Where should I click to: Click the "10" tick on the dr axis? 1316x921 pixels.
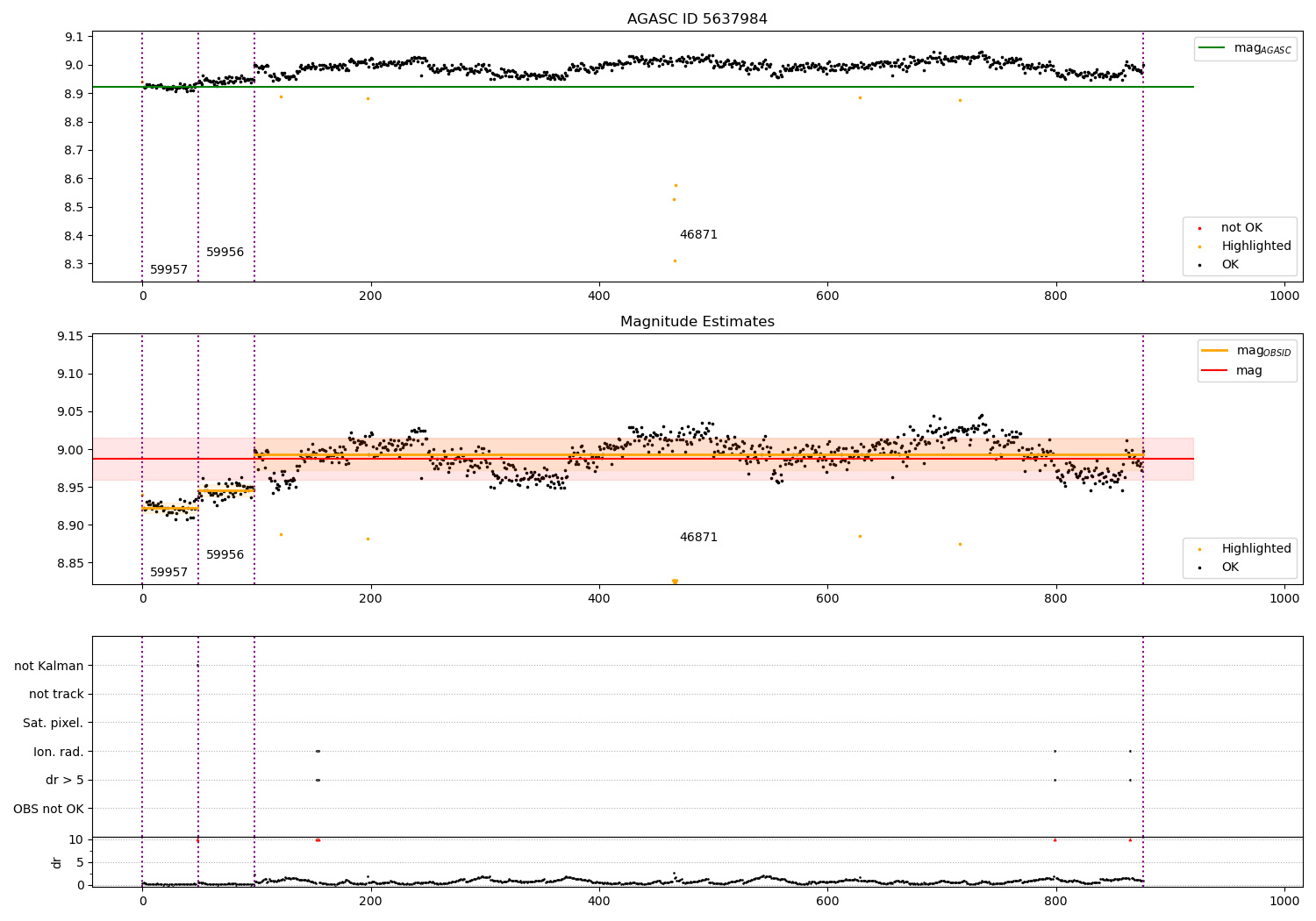tap(76, 839)
